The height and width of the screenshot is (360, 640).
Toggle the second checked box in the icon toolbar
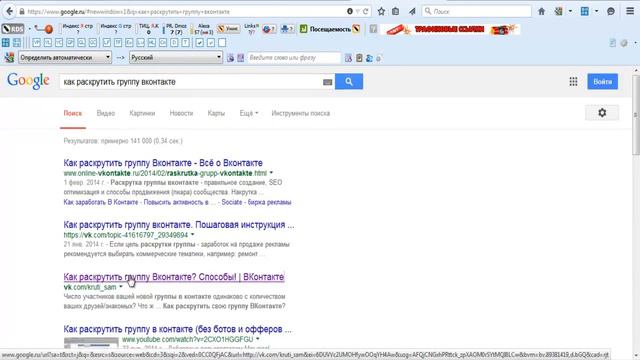coord(211,42)
